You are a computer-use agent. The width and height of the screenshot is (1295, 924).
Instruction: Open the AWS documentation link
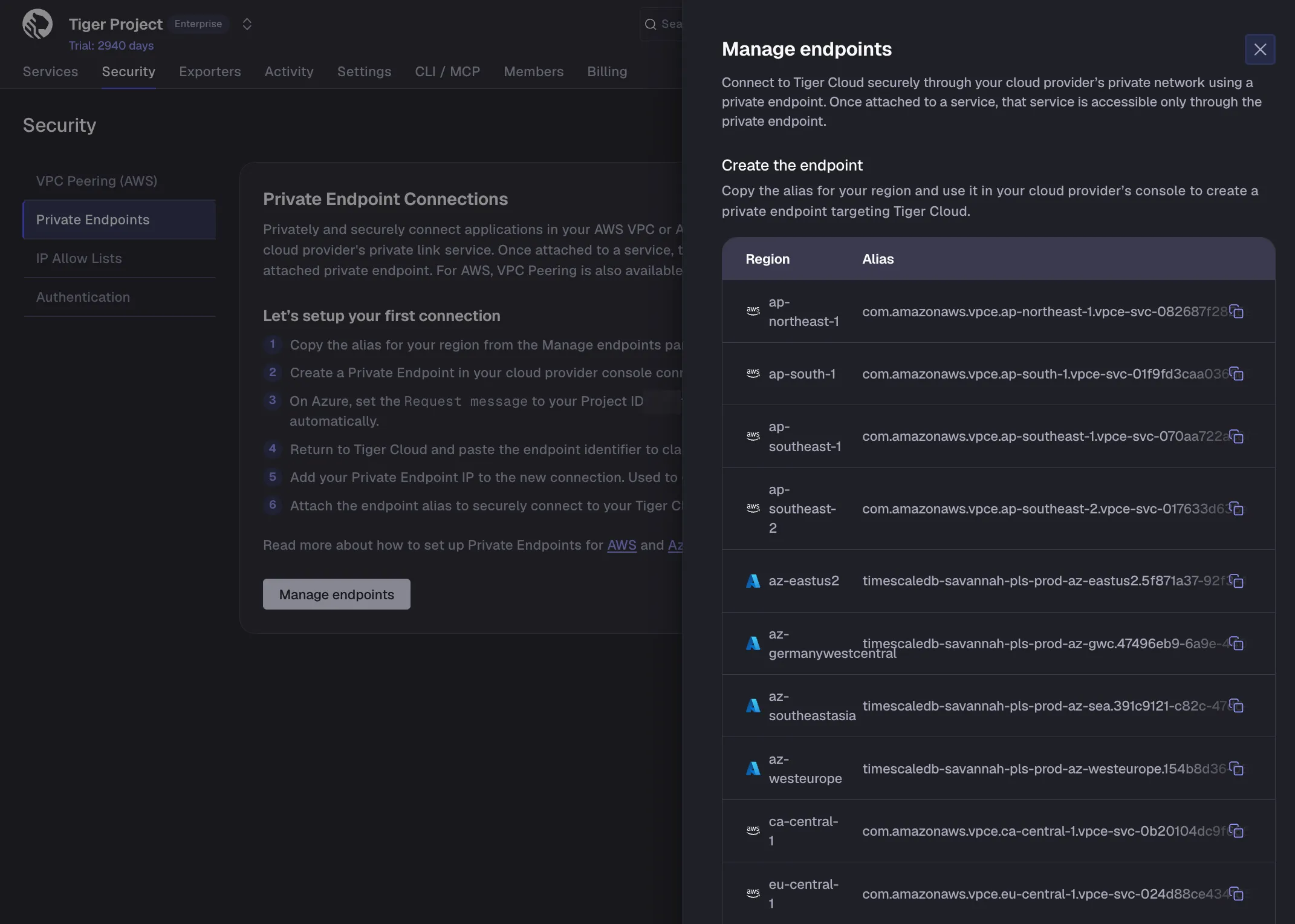pyautogui.click(x=622, y=545)
